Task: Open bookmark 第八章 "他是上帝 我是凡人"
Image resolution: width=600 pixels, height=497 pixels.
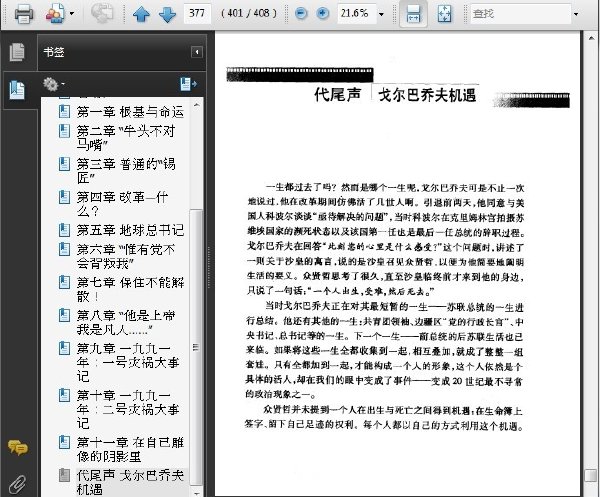Action: (126, 322)
